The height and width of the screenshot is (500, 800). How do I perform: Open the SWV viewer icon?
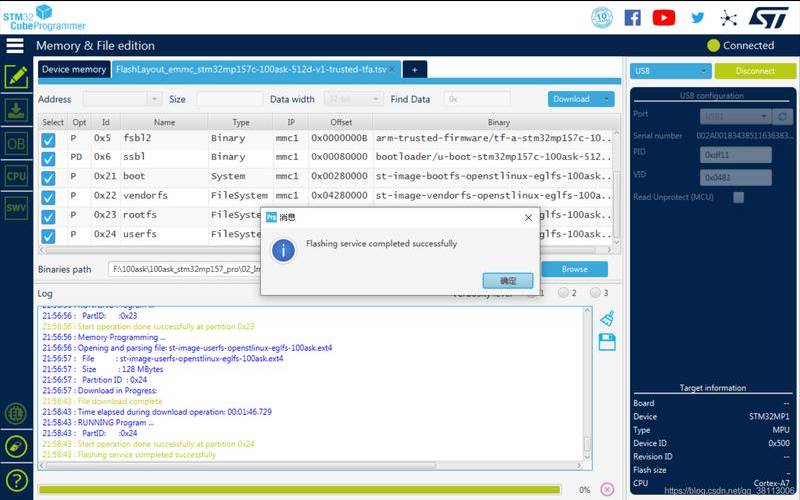click(16, 208)
